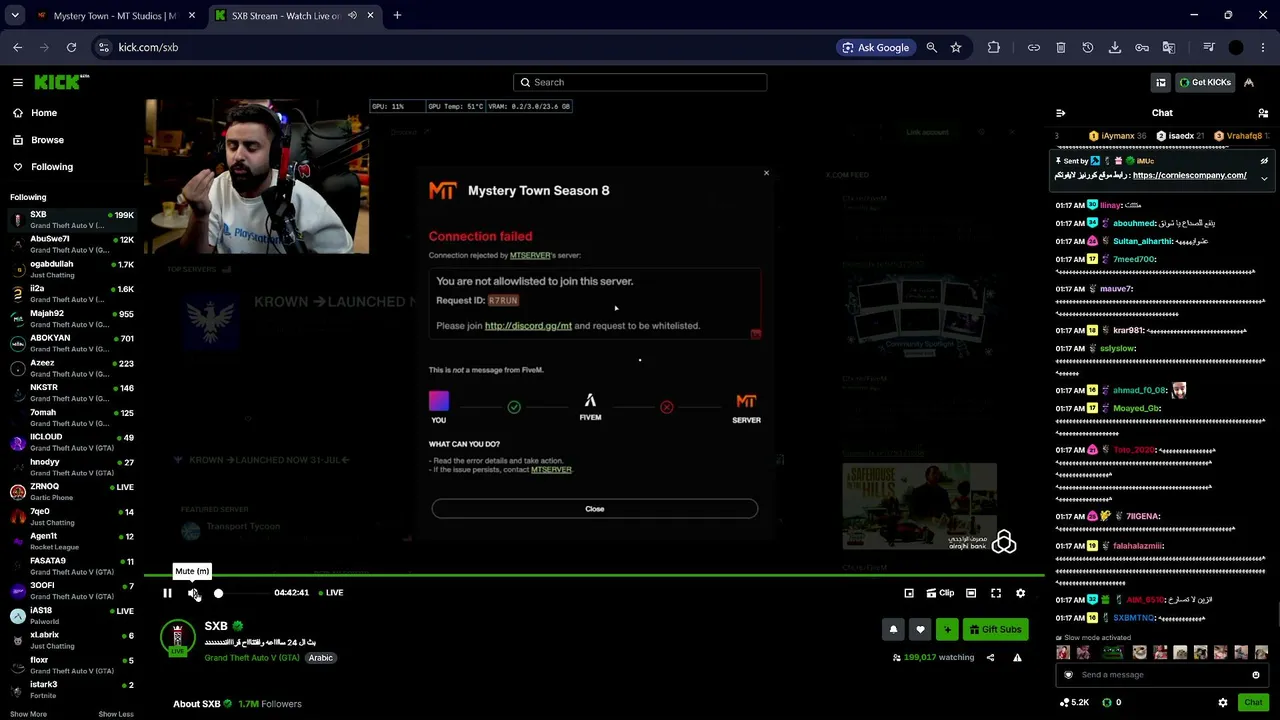Pause the live stream playback
This screenshot has height=720, width=1280.
coord(167,593)
